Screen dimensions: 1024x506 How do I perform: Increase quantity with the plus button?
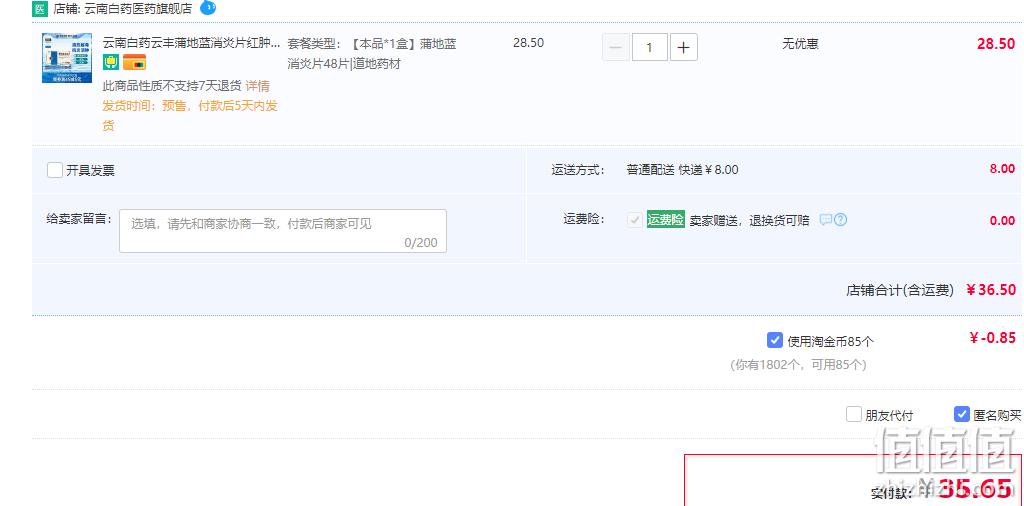click(683, 48)
